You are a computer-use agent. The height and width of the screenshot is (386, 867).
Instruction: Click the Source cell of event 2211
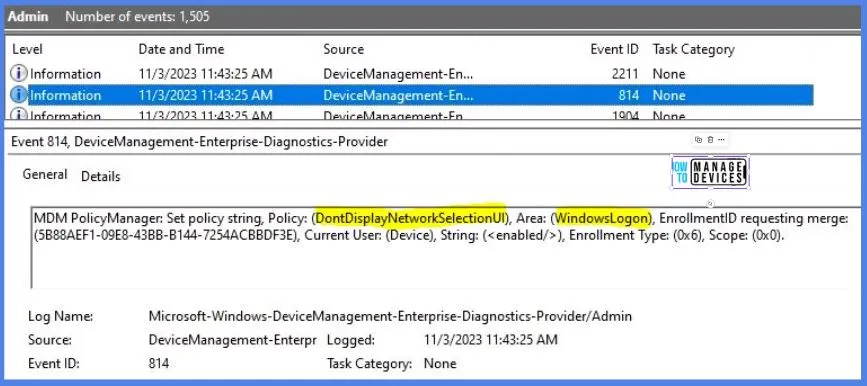click(x=398, y=74)
